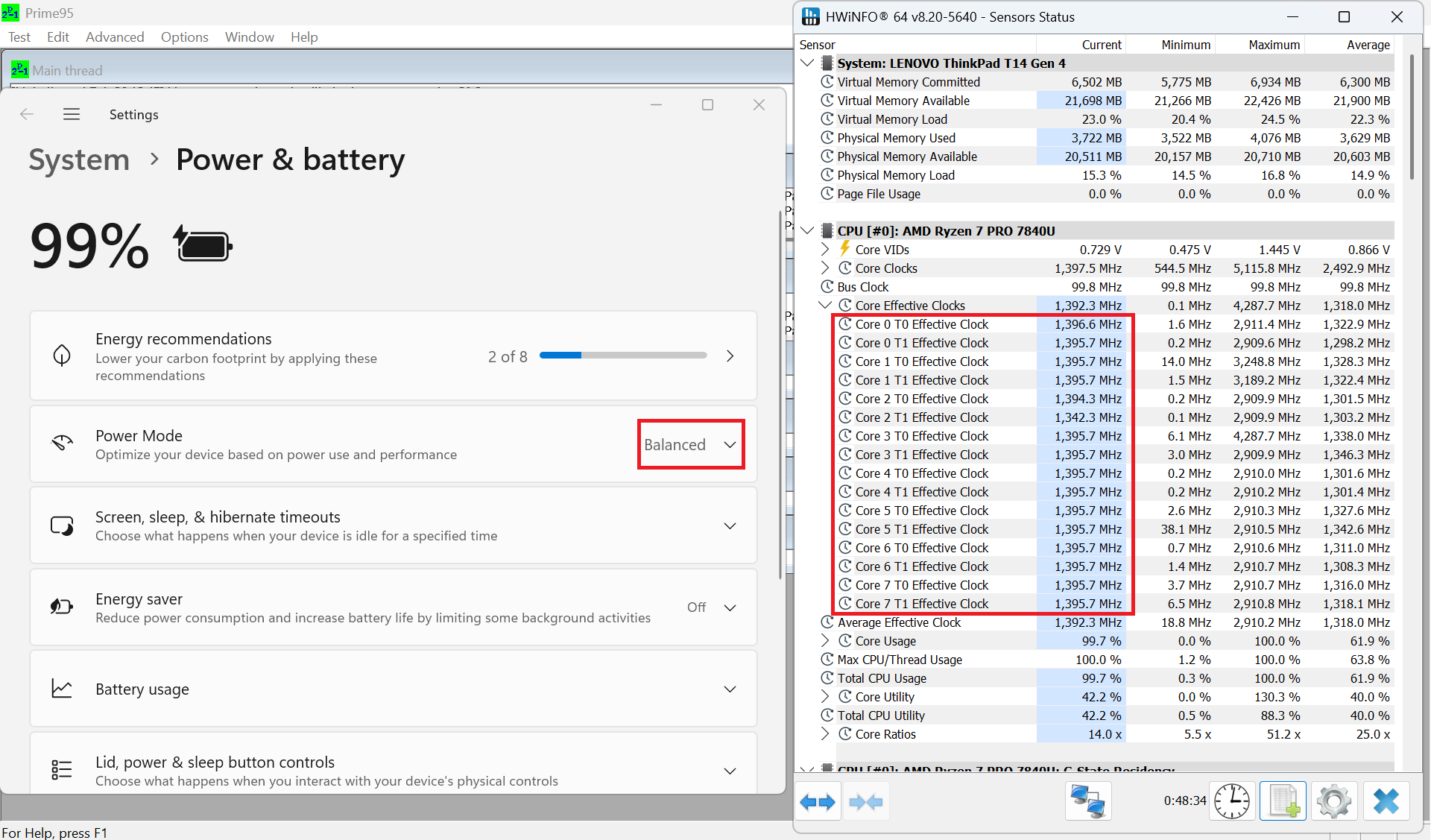Click Settings back arrow
The width and height of the screenshot is (1431, 840).
pyautogui.click(x=27, y=114)
